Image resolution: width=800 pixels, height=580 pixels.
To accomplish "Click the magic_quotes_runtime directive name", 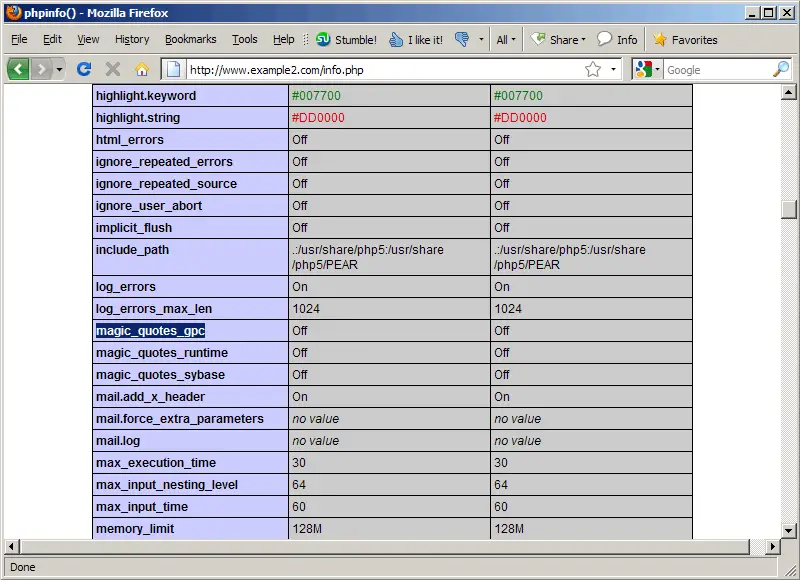I will coord(162,353).
